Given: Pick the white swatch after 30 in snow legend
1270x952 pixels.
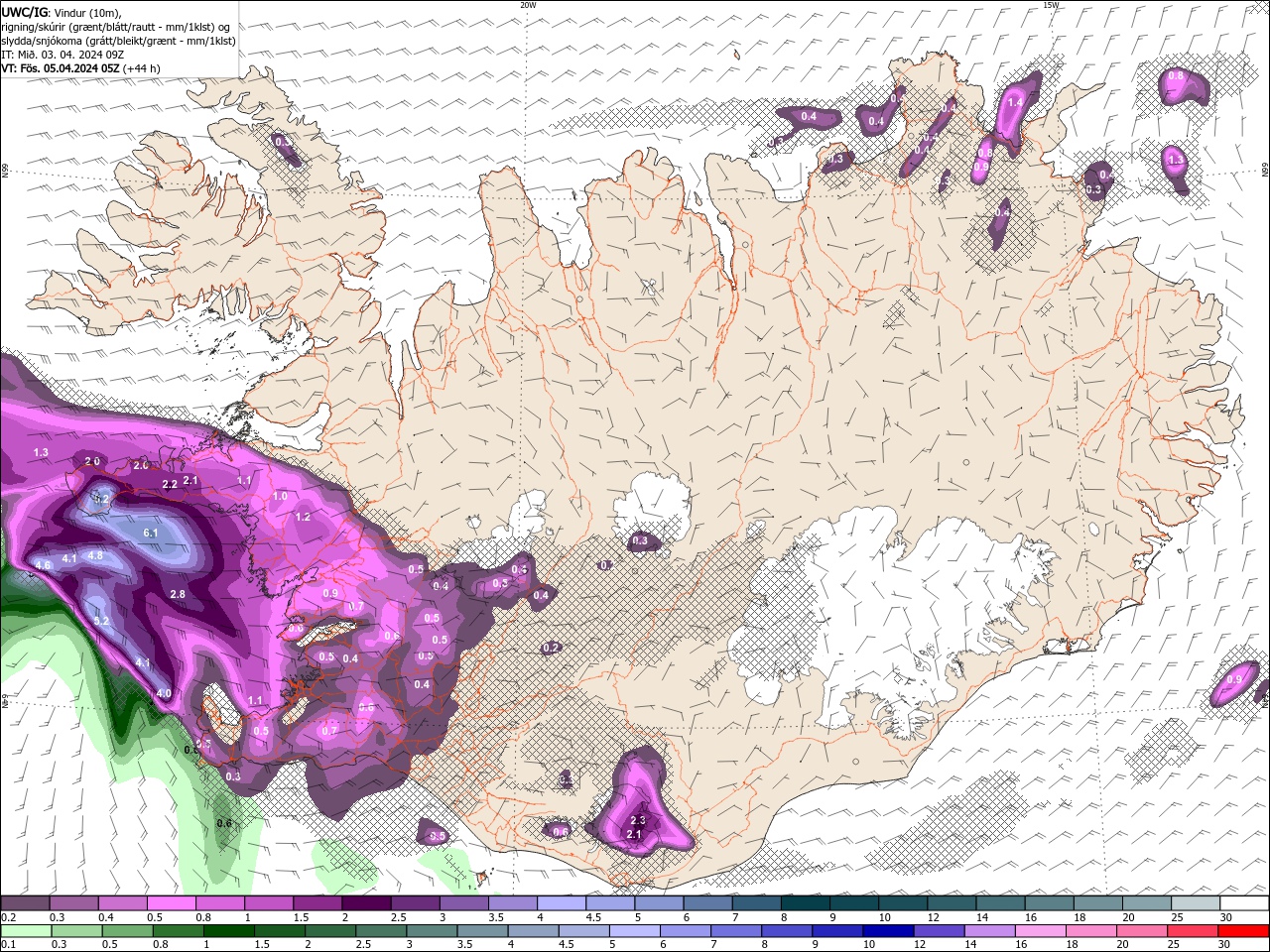Looking at the screenshot, I should pyautogui.click(x=1244, y=903).
